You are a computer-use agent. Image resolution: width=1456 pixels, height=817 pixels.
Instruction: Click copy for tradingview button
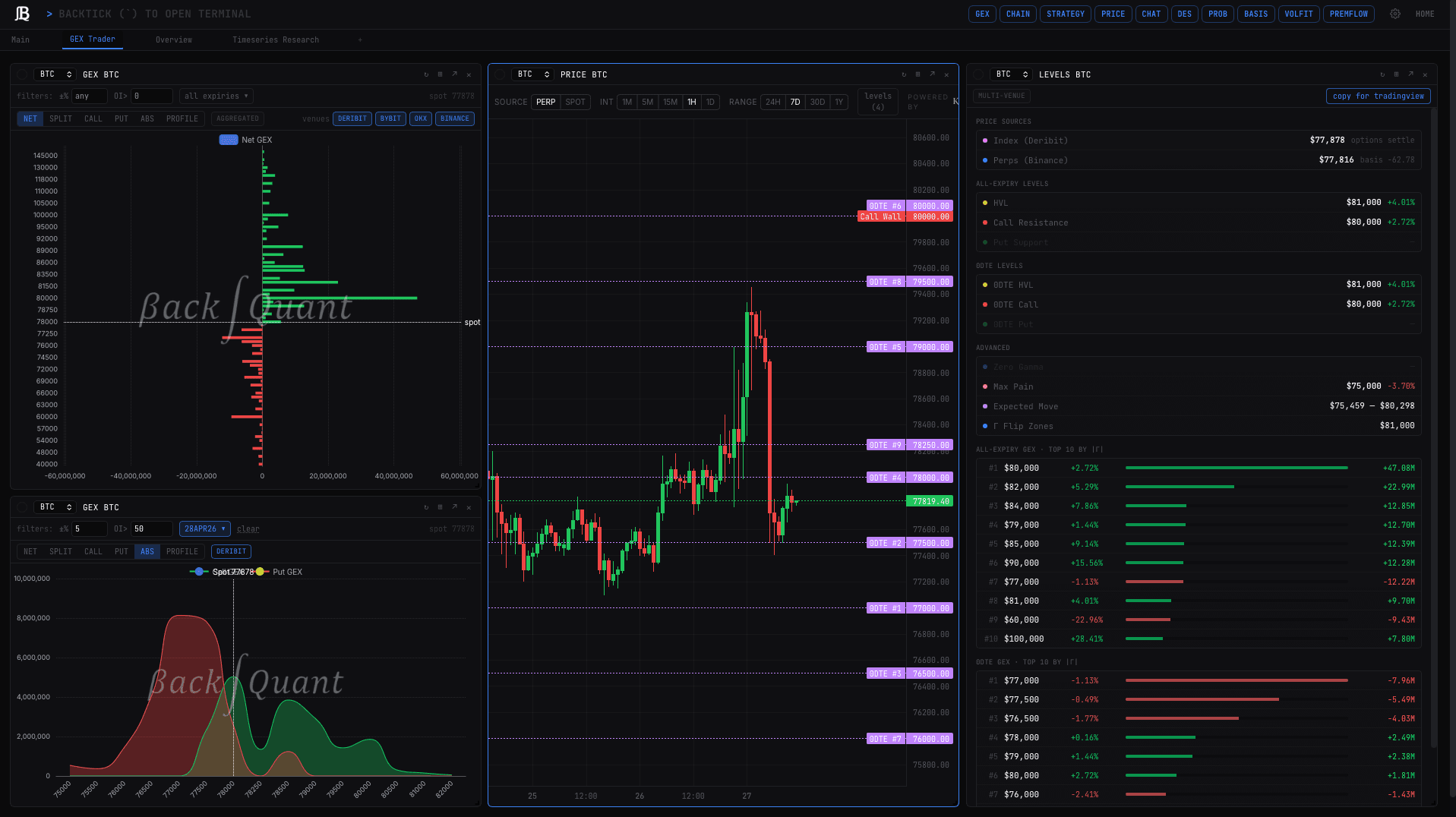coord(1379,96)
